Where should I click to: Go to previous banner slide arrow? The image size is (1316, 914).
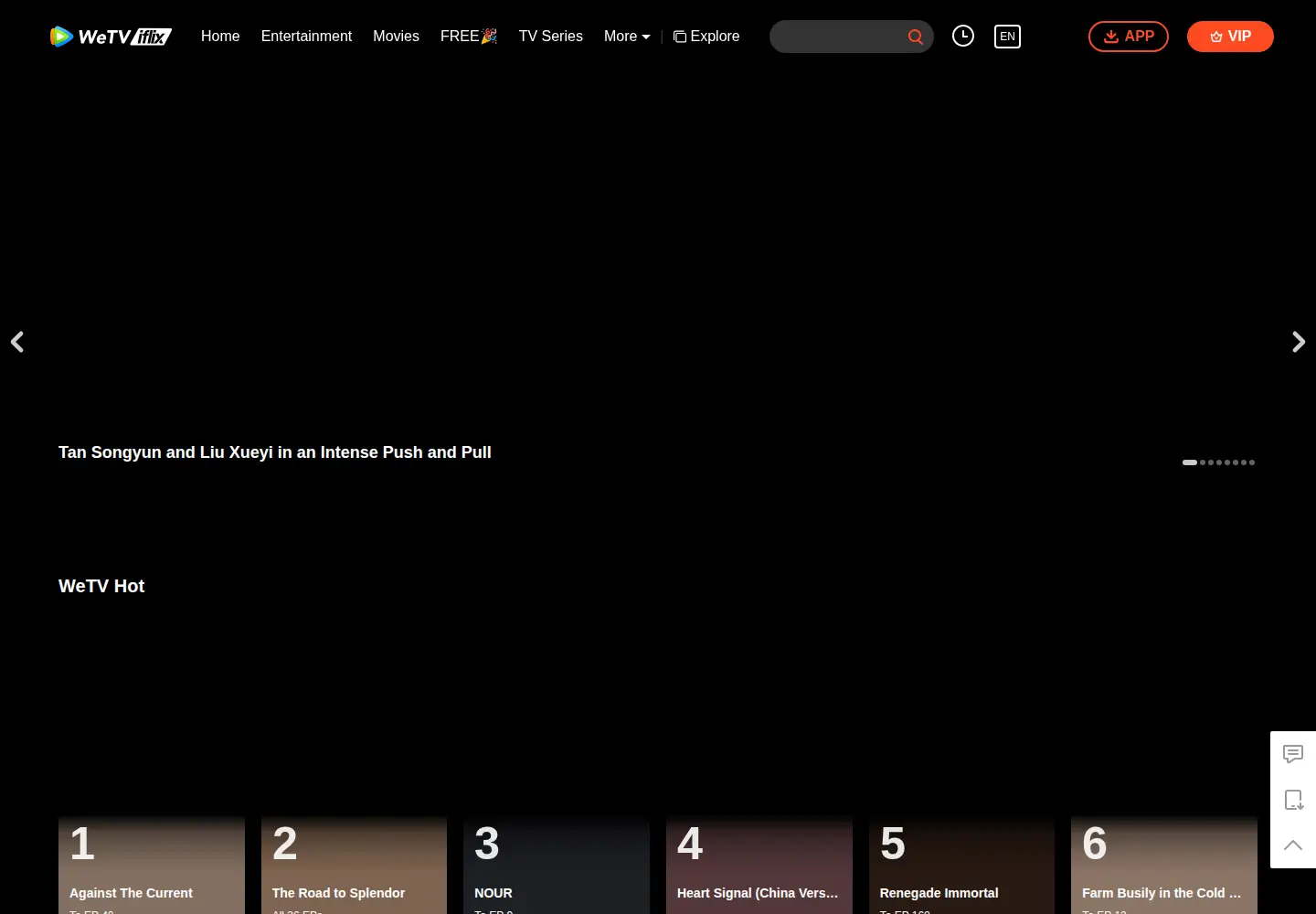(x=17, y=342)
